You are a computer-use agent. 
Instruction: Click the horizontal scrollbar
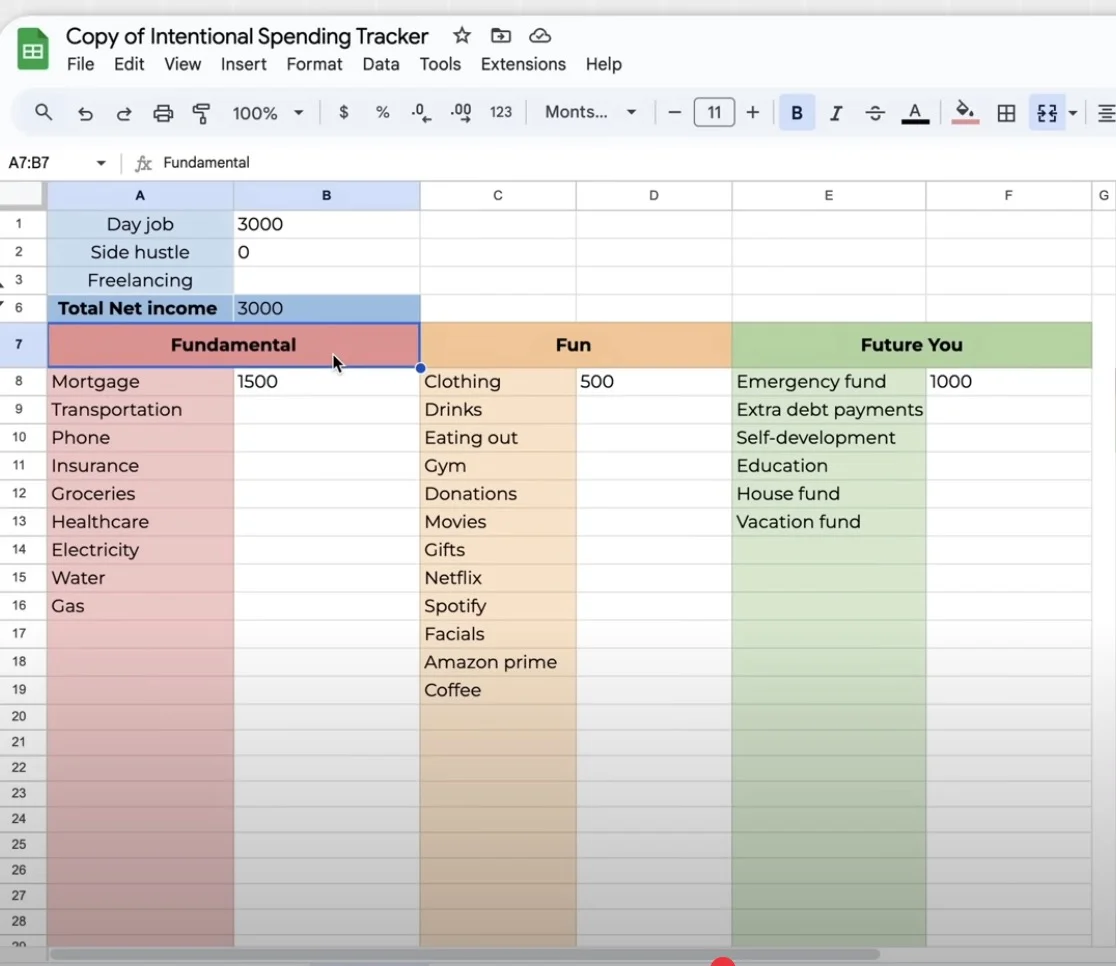[x=465, y=954]
